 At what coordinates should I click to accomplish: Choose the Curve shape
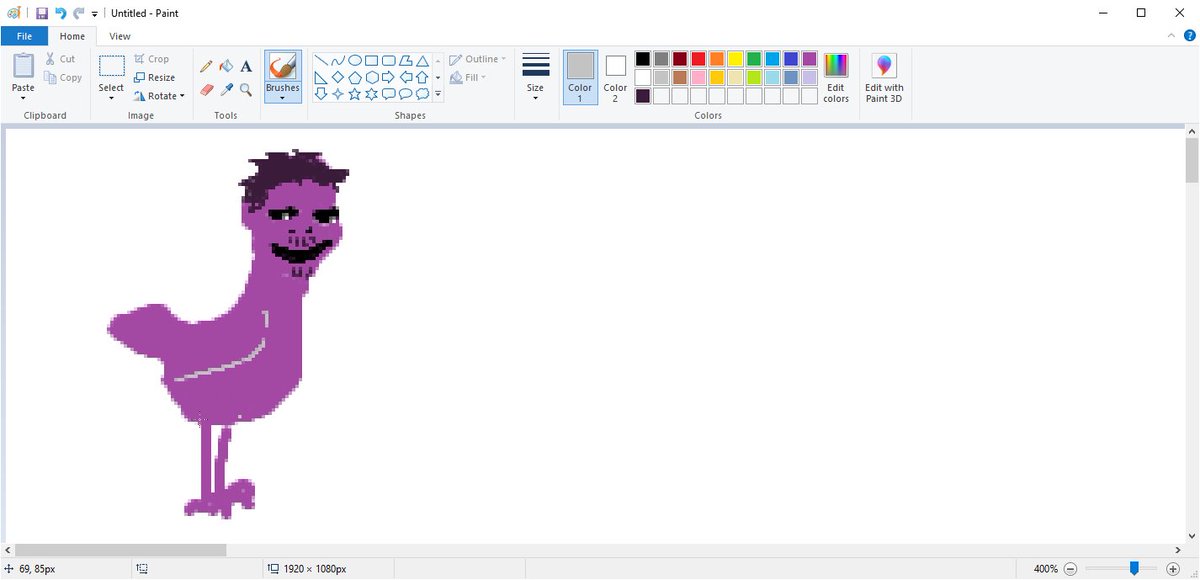click(338, 60)
